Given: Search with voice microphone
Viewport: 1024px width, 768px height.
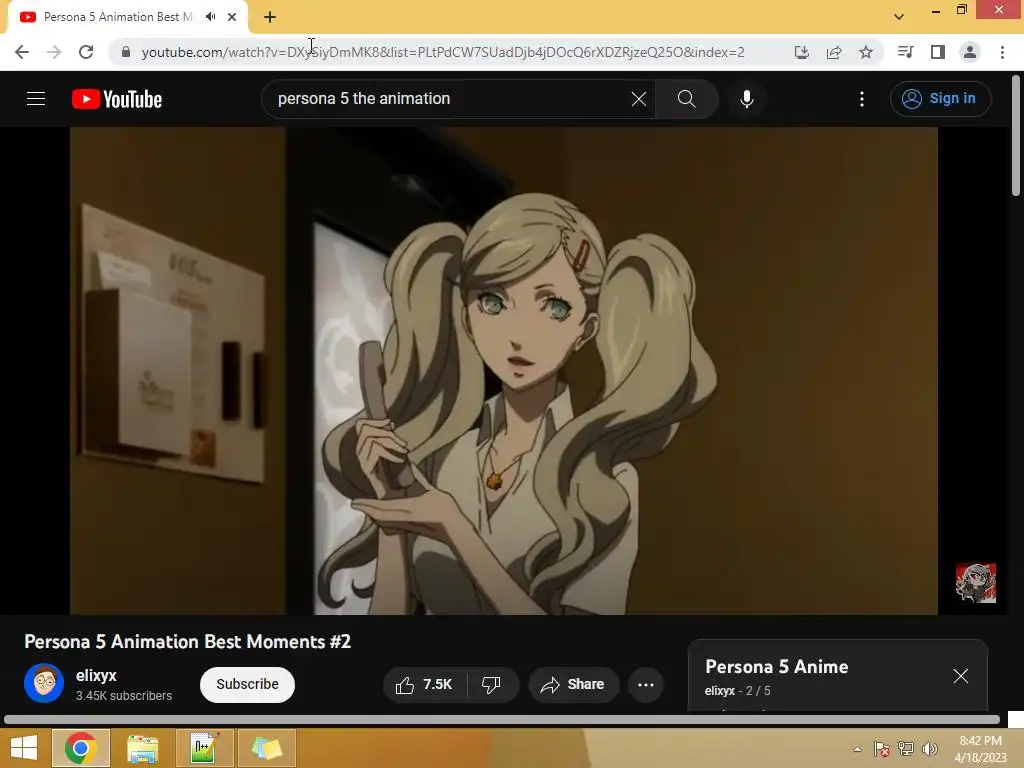Looking at the screenshot, I should tap(747, 99).
